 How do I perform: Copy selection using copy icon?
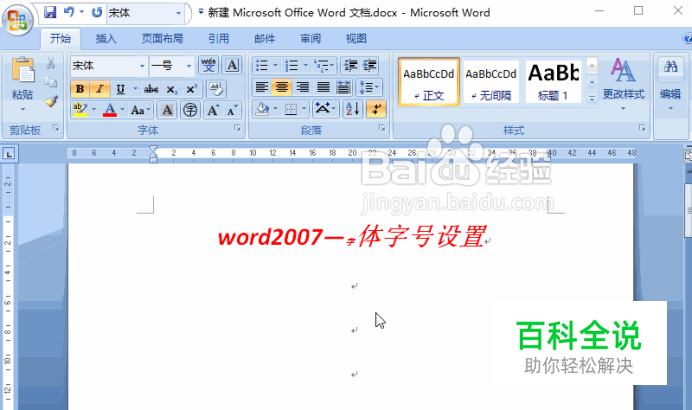(51, 82)
